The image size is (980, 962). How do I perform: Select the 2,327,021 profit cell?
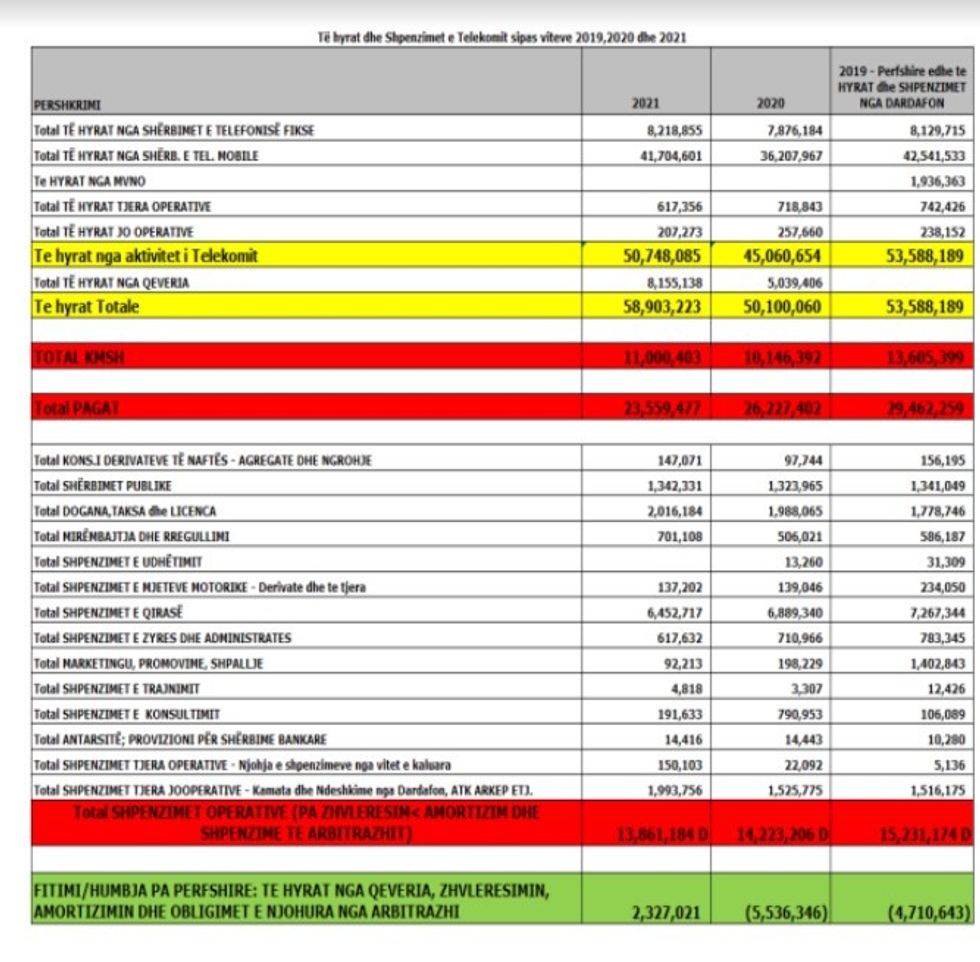coord(668,911)
